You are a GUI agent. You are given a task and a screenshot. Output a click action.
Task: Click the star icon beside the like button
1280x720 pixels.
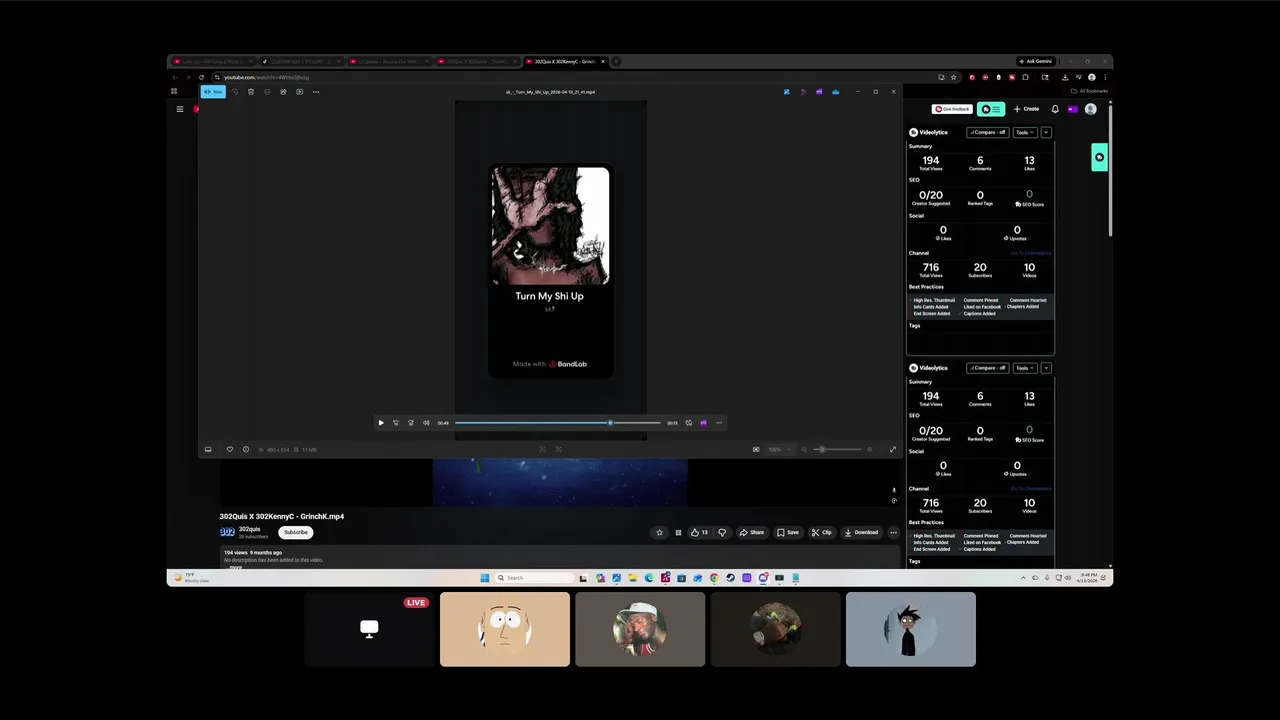click(x=659, y=532)
